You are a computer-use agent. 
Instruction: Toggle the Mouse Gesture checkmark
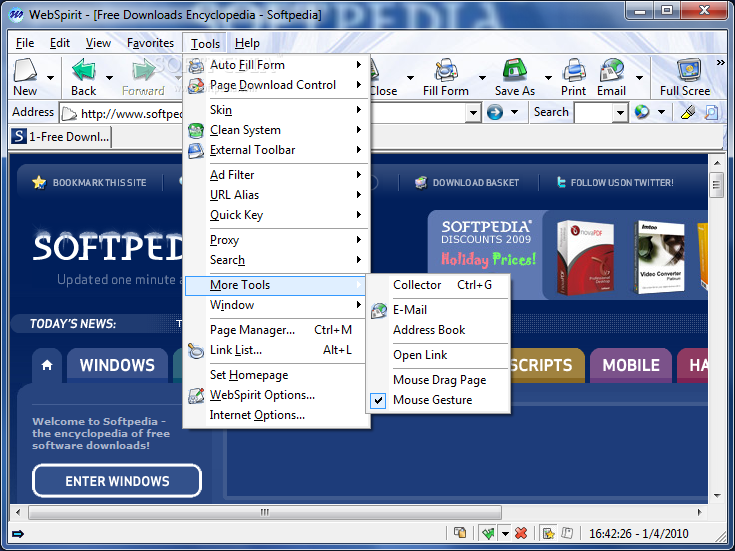click(378, 400)
